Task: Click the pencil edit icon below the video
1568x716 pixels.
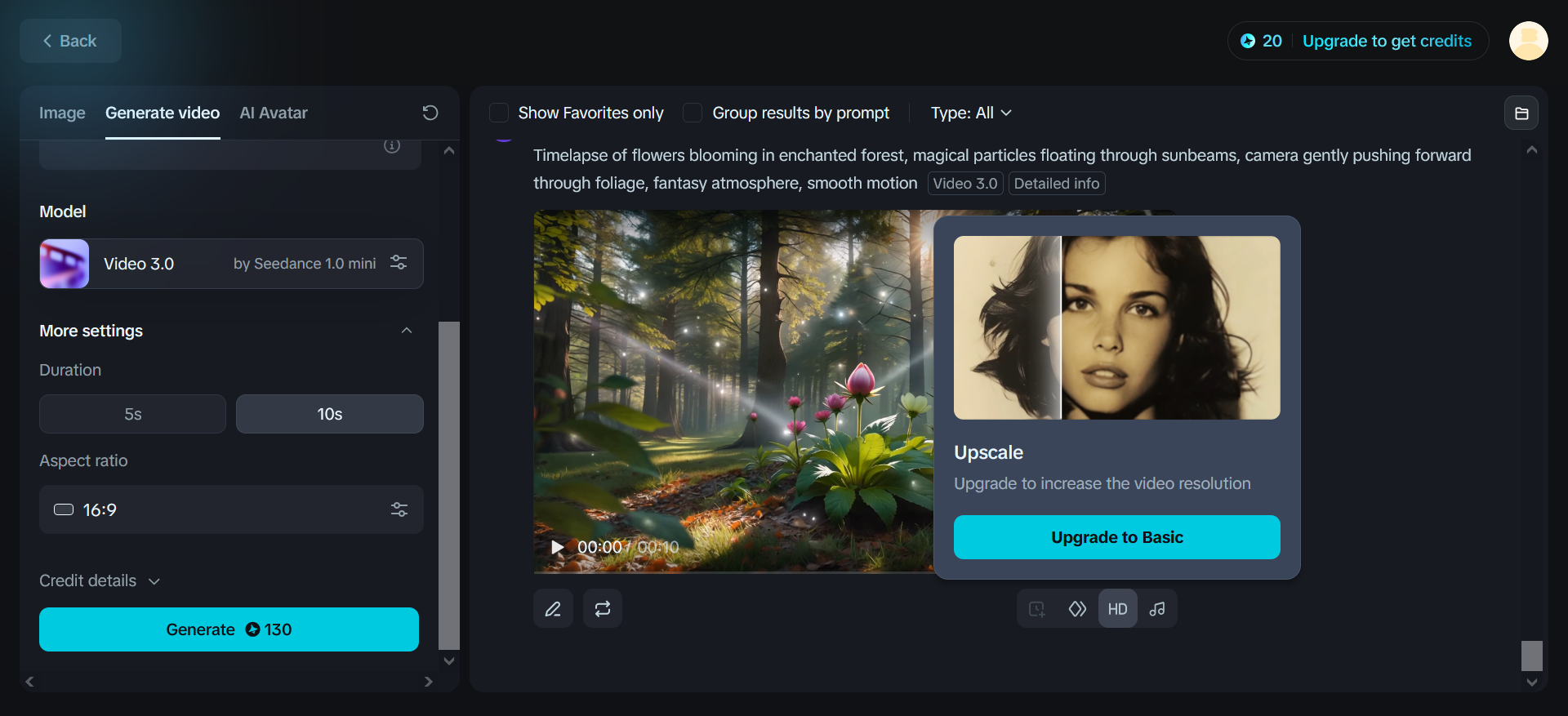Action: coord(553,609)
